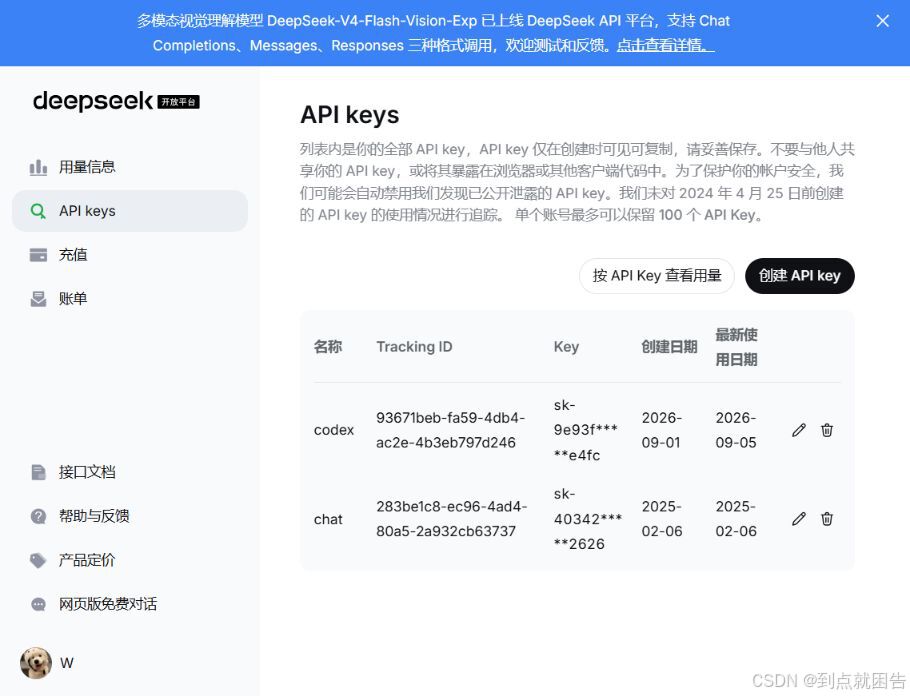Click the account name W

tap(67, 663)
